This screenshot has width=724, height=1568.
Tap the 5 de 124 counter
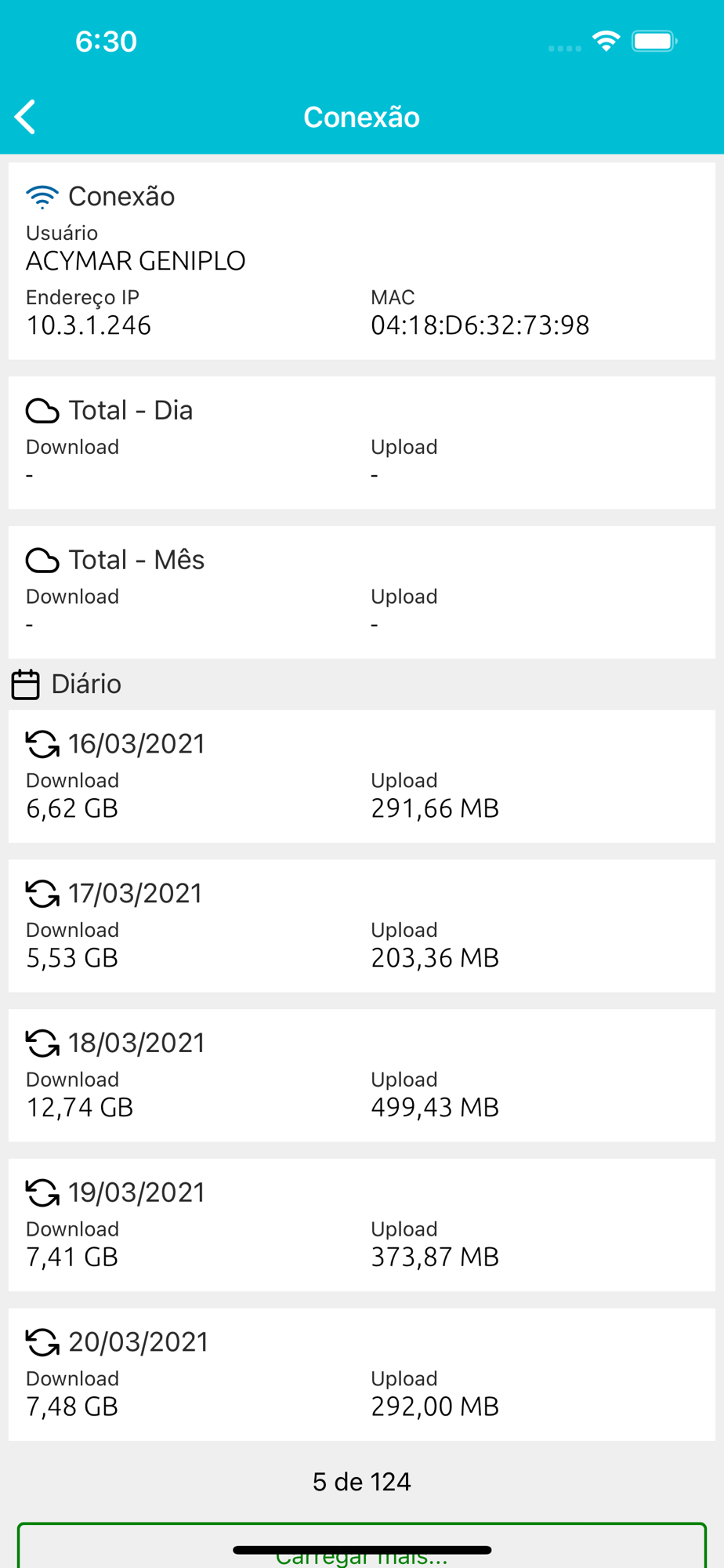click(362, 1482)
